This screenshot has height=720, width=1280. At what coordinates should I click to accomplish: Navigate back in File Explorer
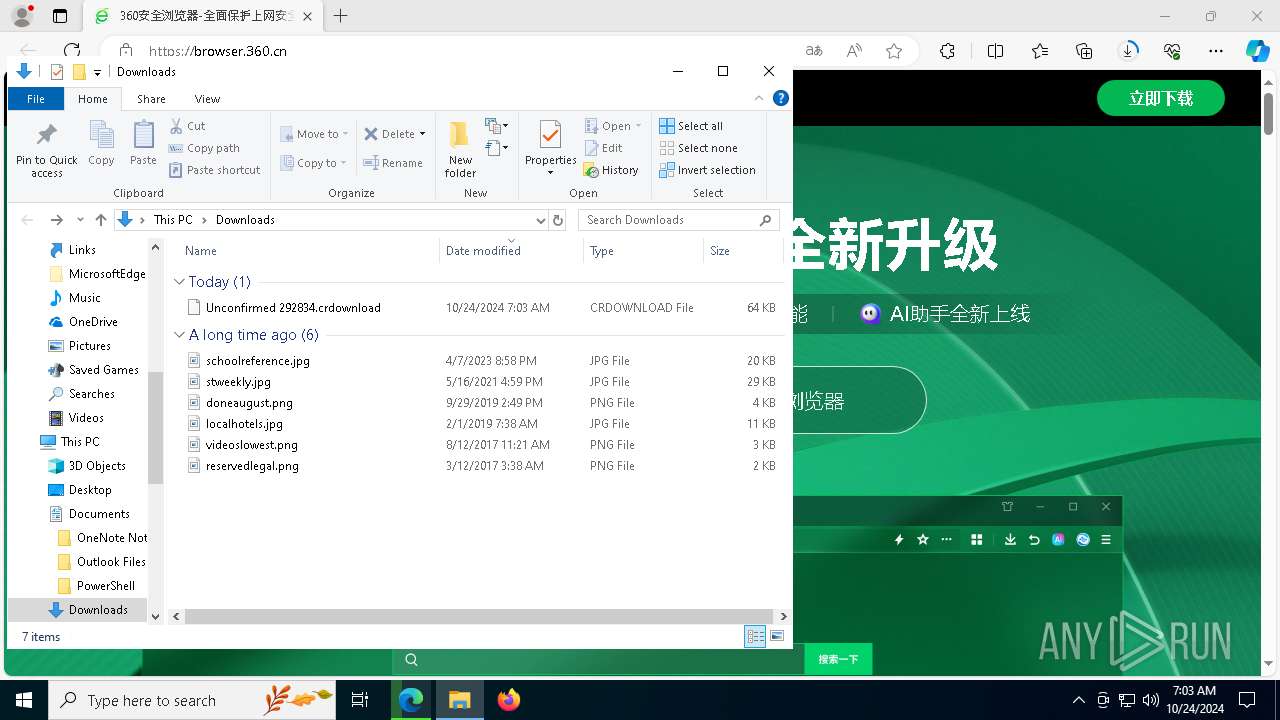pyautogui.click(x=27, y=220)
